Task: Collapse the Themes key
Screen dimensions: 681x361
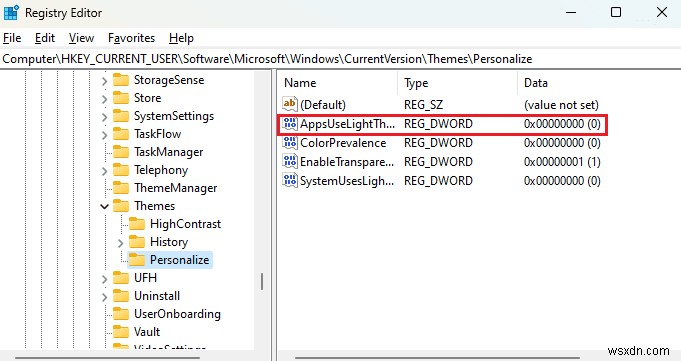Action: point(104,206)
